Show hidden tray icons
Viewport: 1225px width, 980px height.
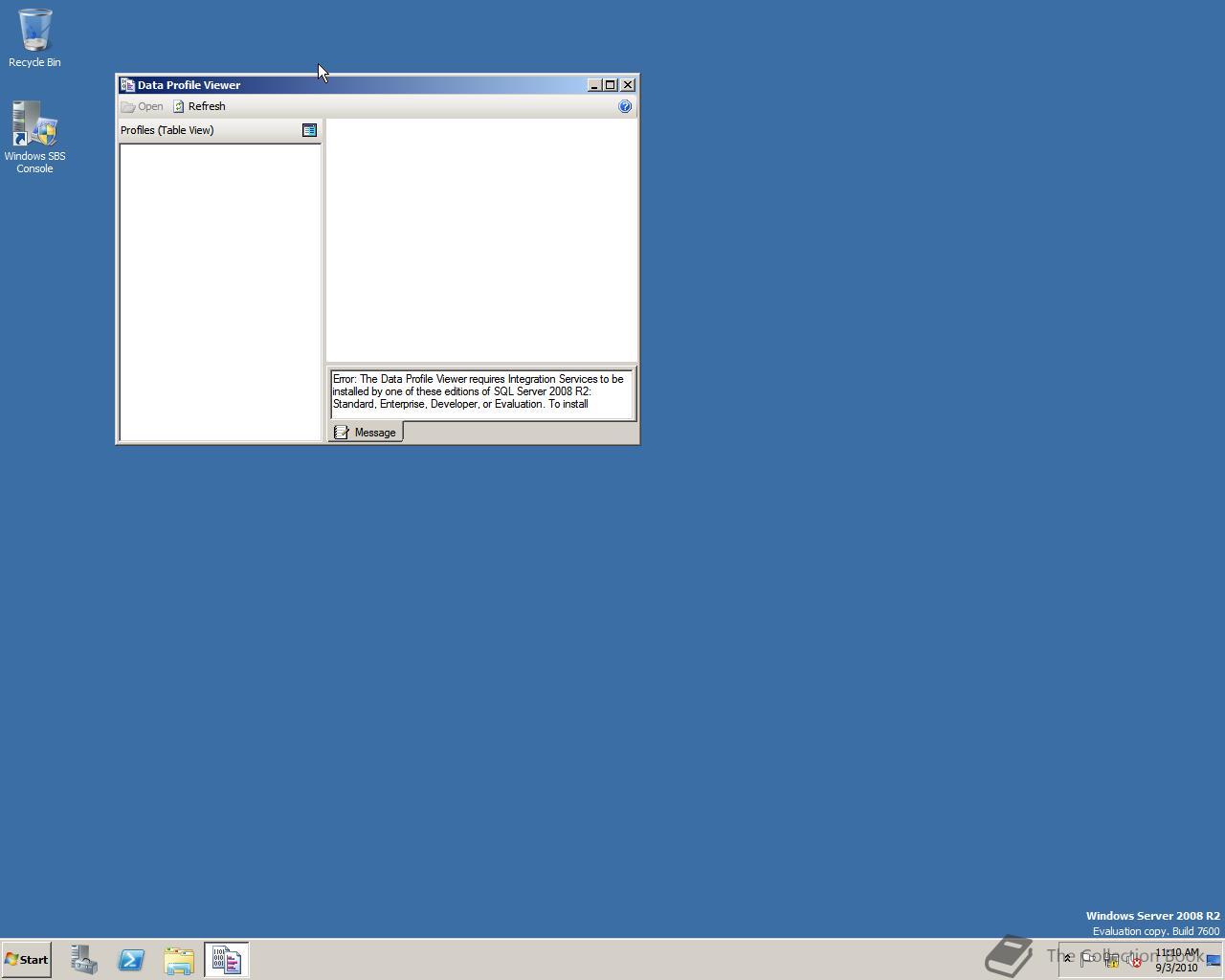click(1067, 958)
